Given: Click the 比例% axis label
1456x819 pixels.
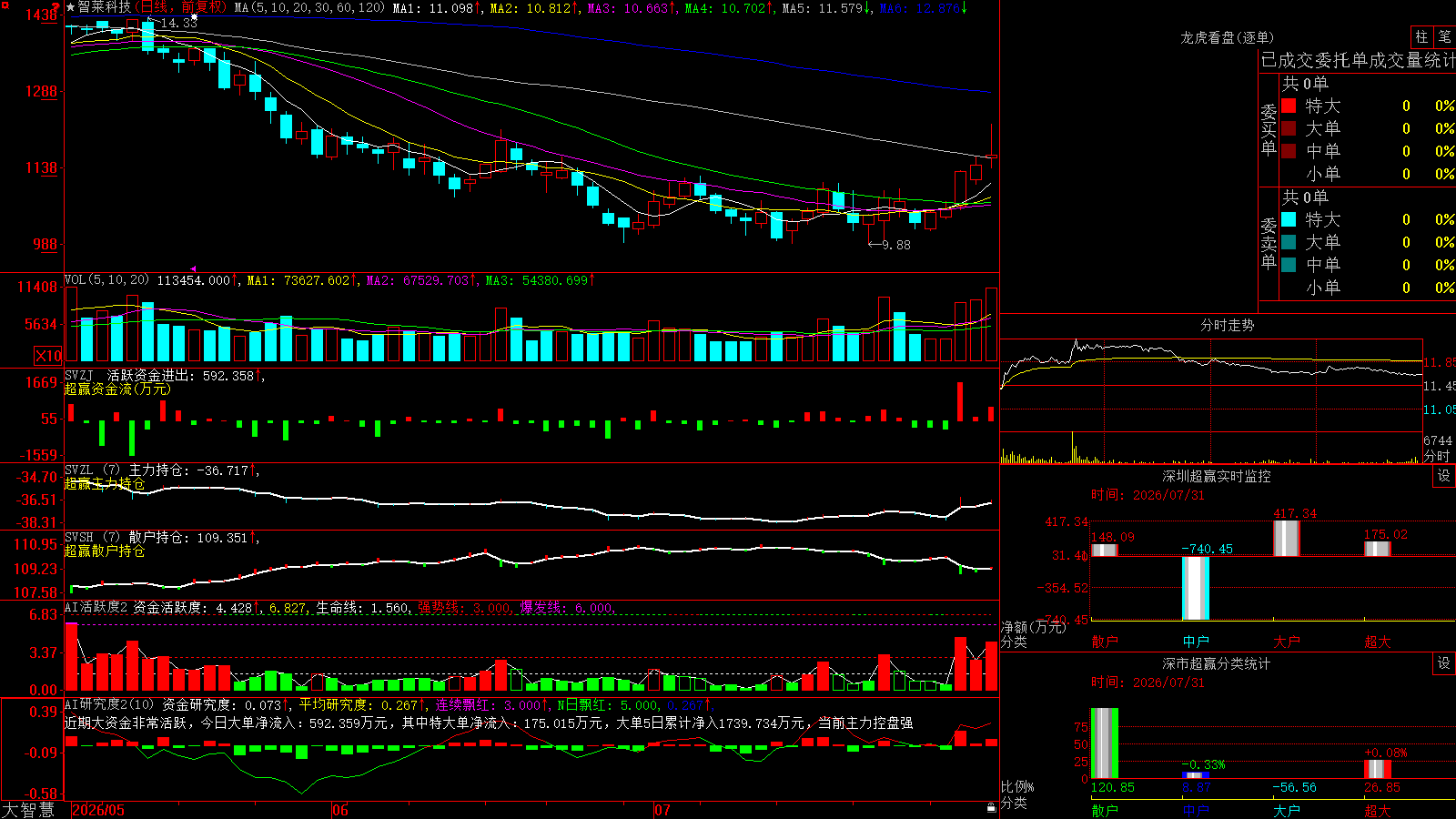Looking at the screenshot, I should [1017, 786].
